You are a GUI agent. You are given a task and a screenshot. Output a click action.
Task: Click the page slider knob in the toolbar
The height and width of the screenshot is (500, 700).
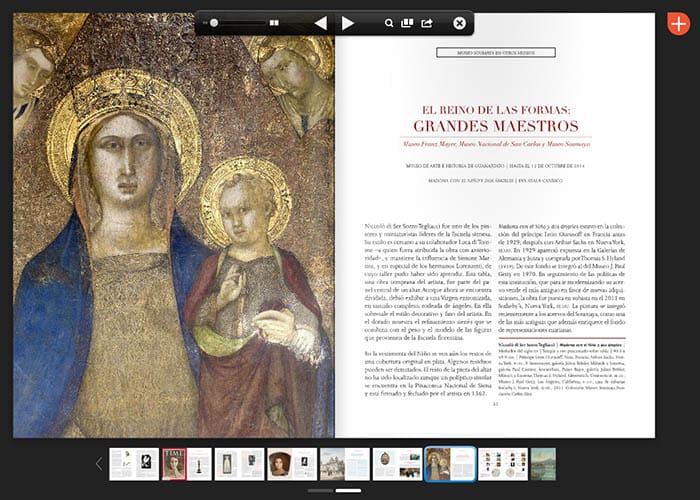pos(214,23)
